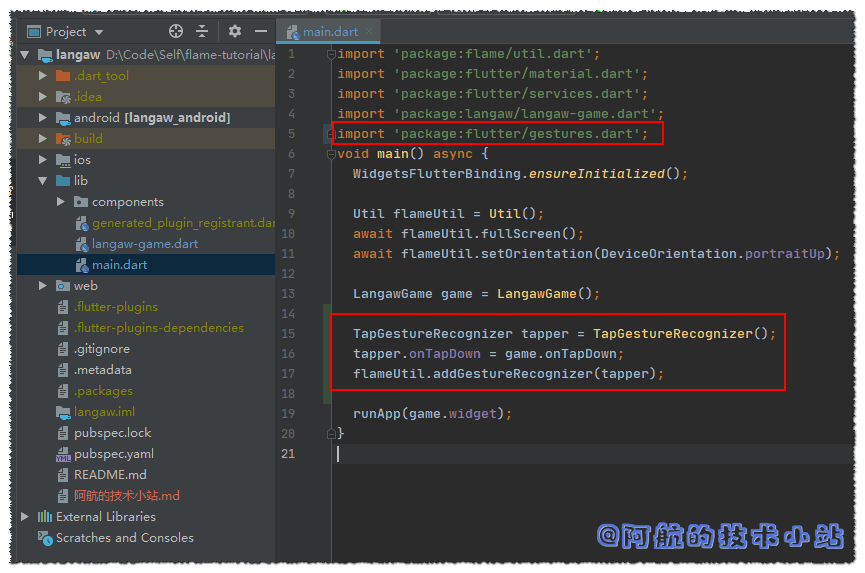Viewport: 865px width, 573px height.
Task: Fold the main function at line 6
Action: coord(331,154)
